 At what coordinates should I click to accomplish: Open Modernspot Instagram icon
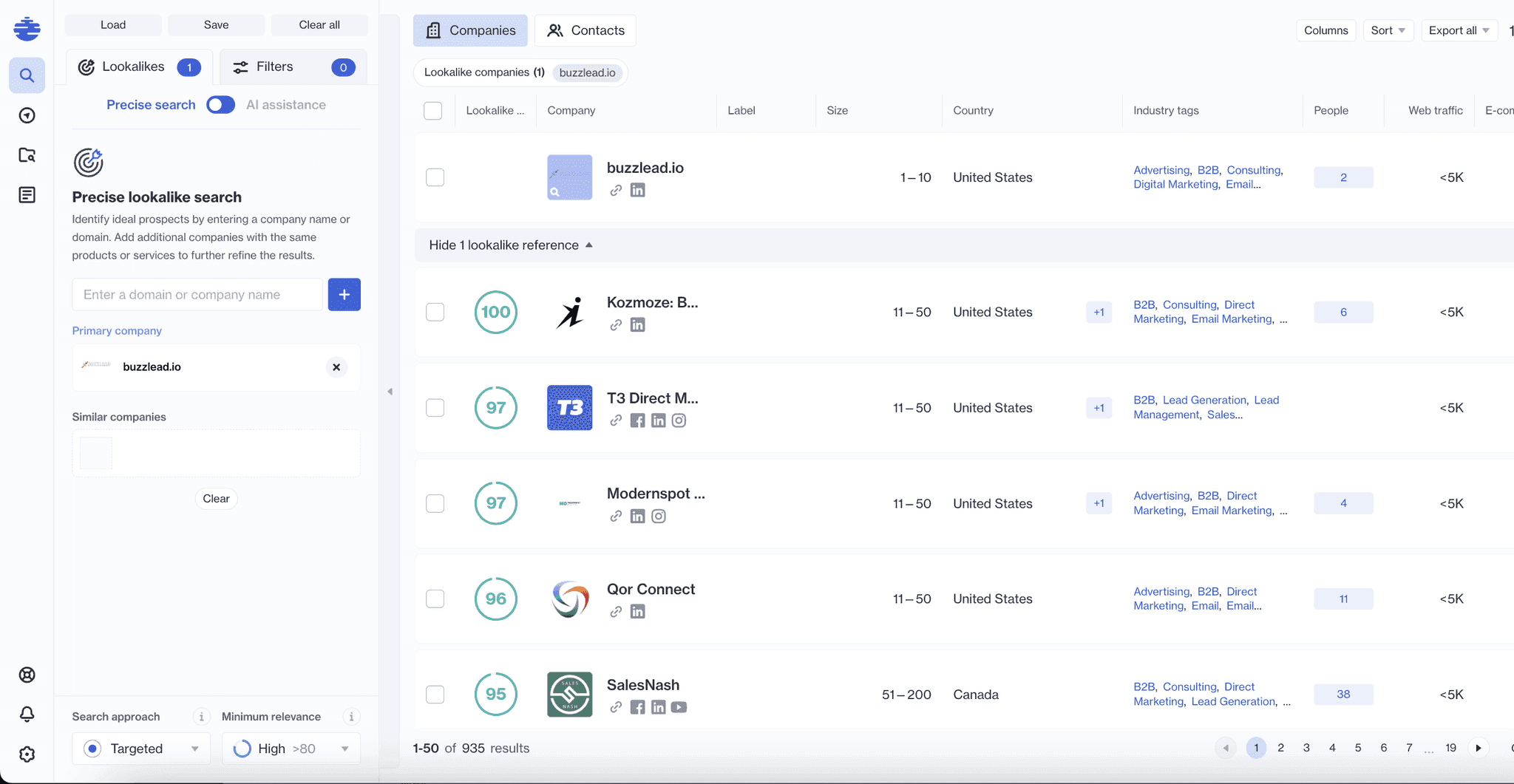pyautogui.click(x=658, y=517)
